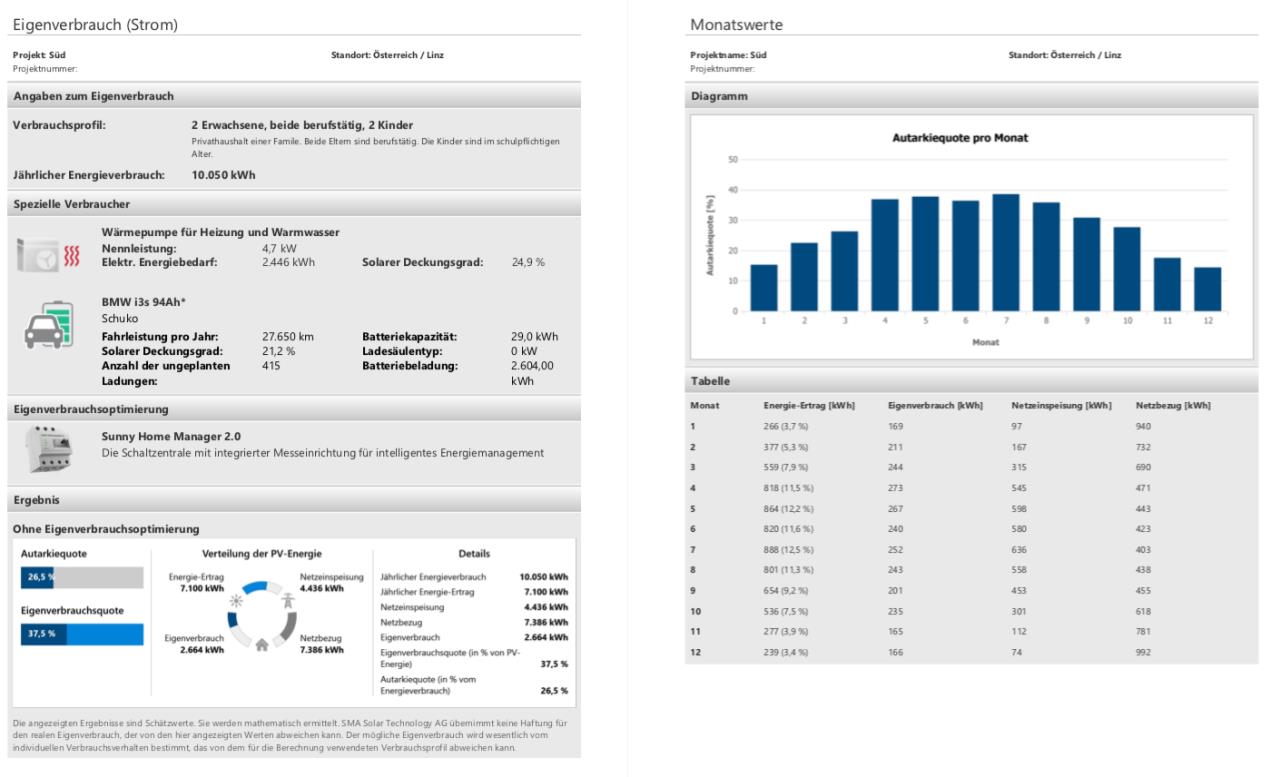This screenshot has height=777, width=1280.
Task: Click the 'Projektname: Süd' label
Action: 729,54
